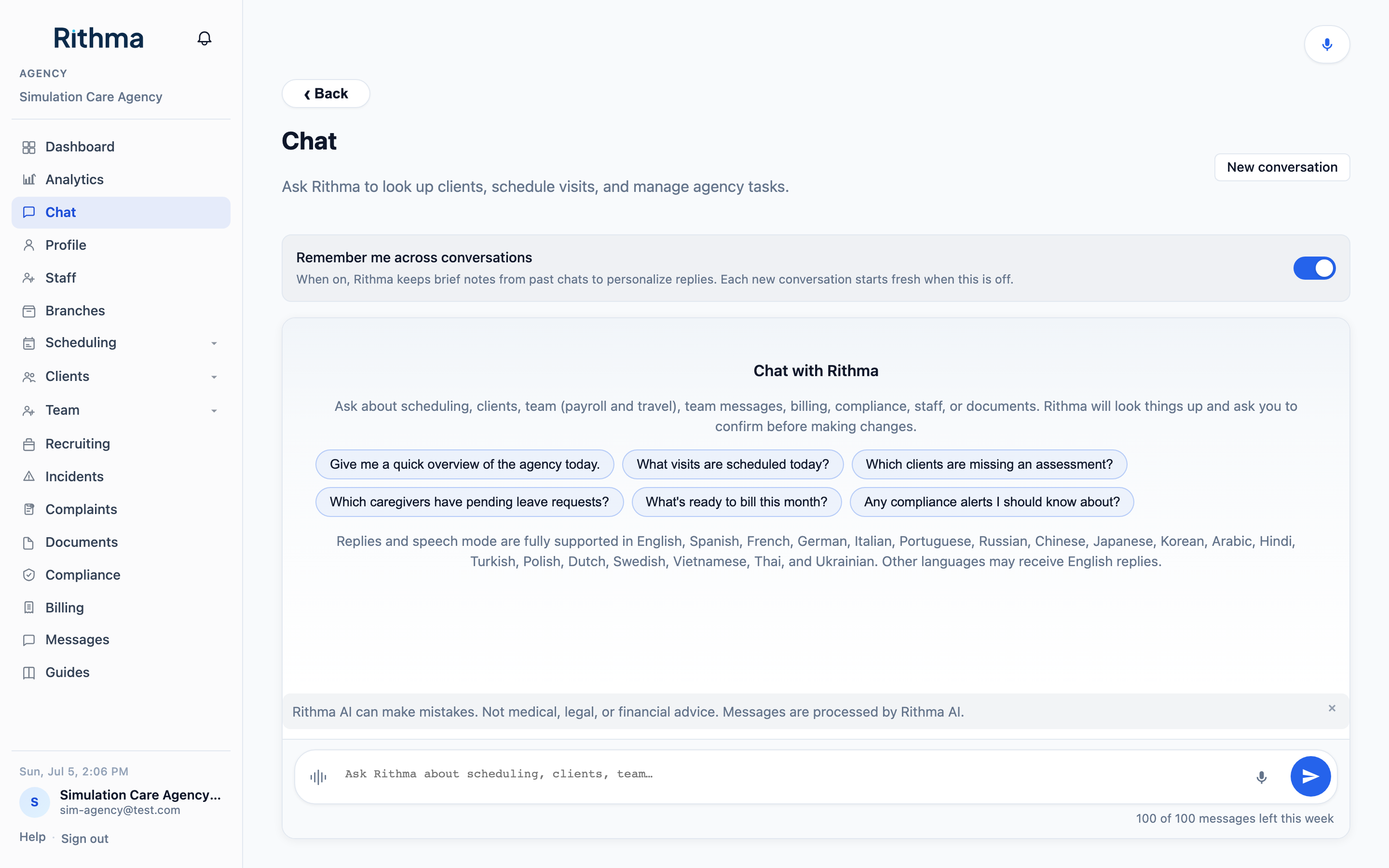
Task: Expand the Clients submenu arrow
Action: [214, 377]
